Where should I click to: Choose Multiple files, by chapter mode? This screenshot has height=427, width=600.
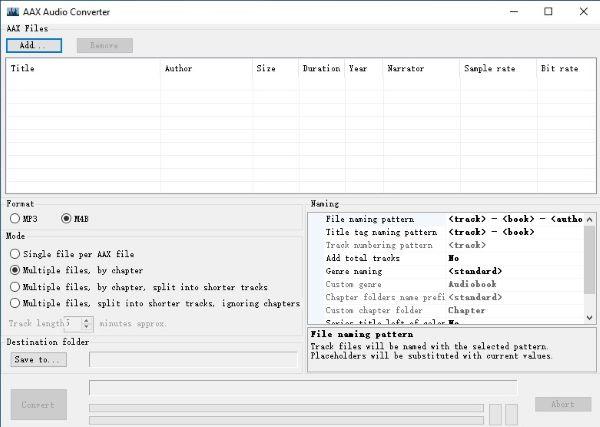[x=77, y=270]
